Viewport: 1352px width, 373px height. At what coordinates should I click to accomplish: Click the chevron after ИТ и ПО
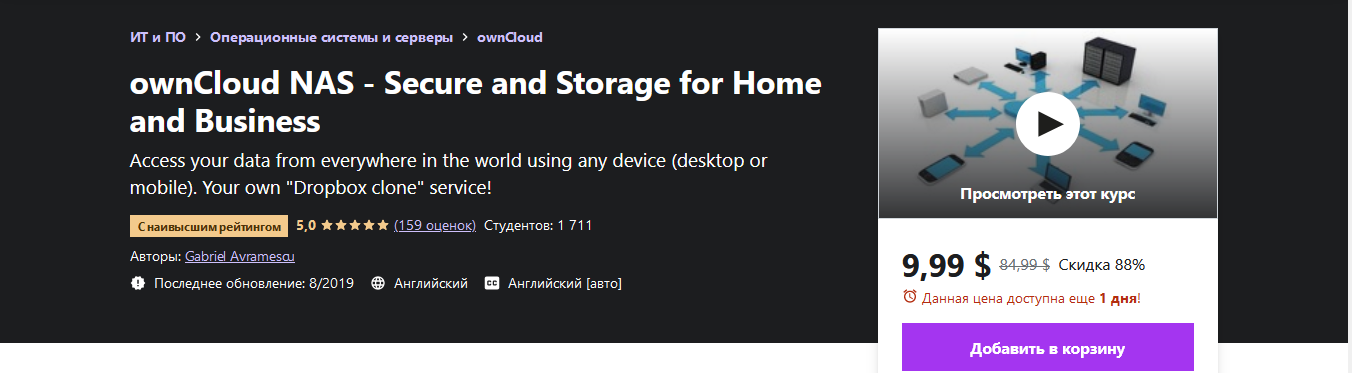(x=198, y=38)
